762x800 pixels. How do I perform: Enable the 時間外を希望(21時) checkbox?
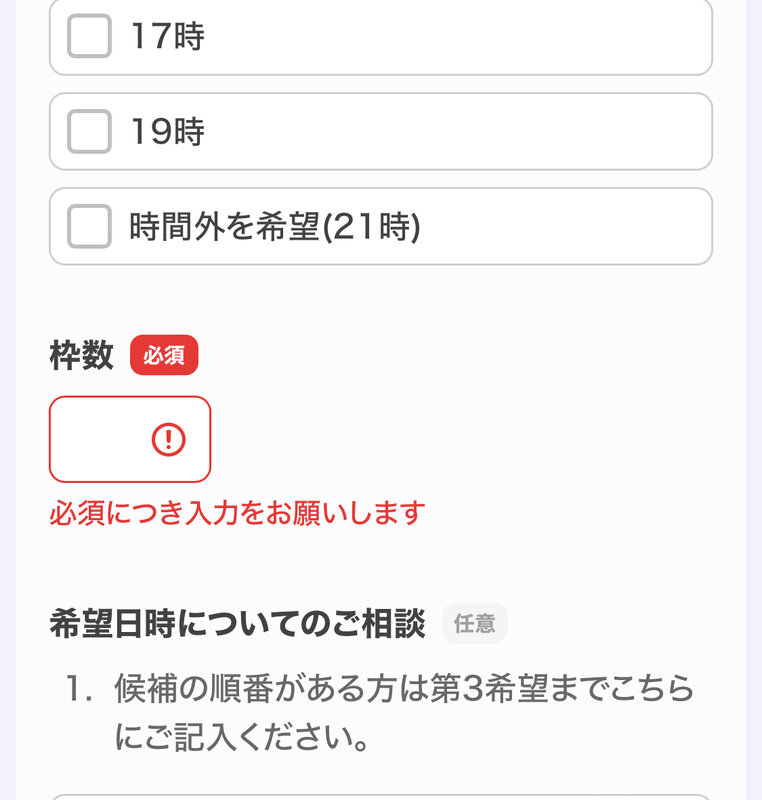pos(89,227)
